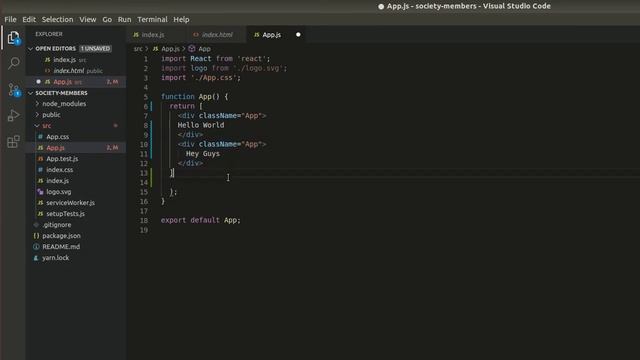Open the Extensions view
The image size is (640, 360).
13,142
